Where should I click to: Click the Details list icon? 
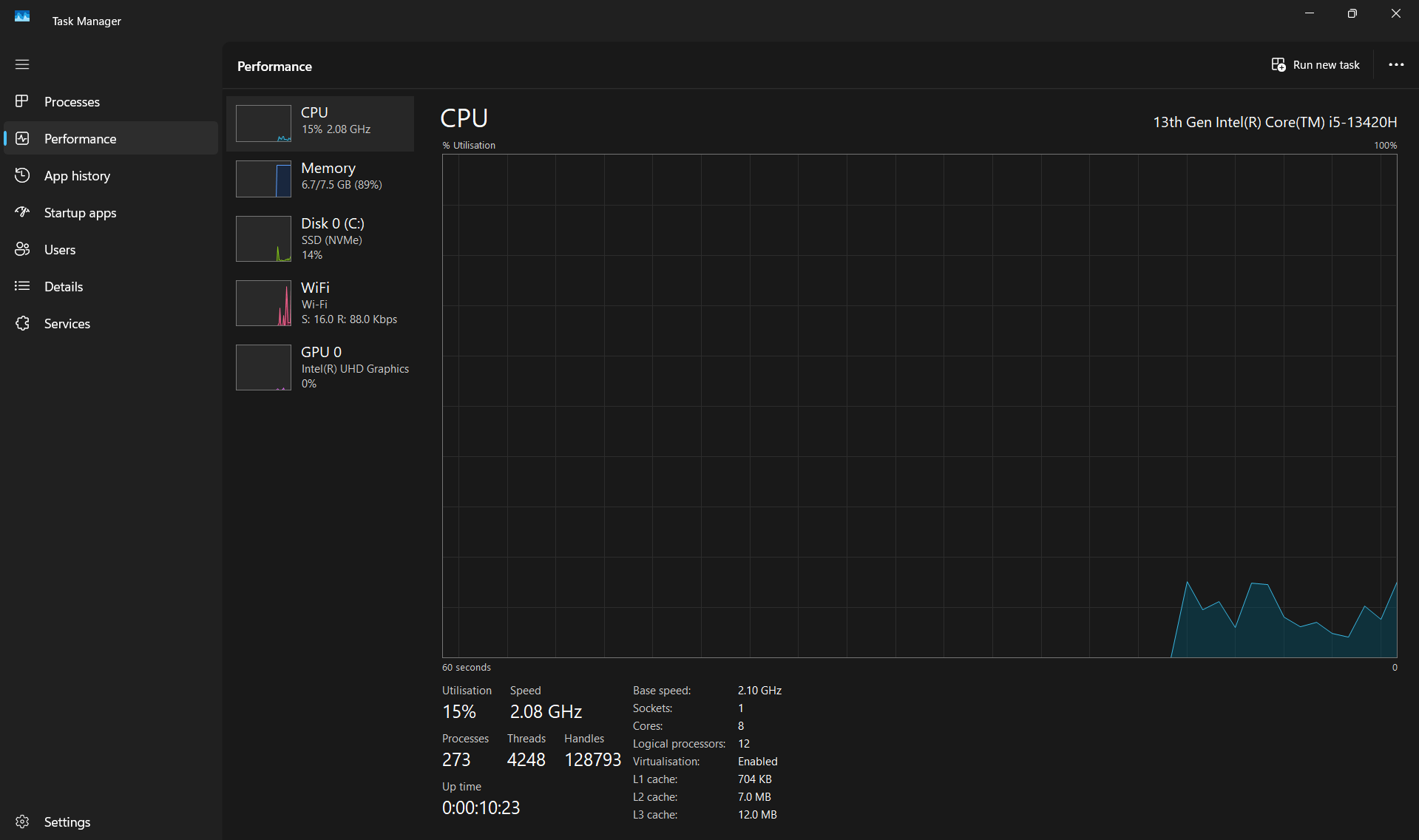(x=22, y=286)
